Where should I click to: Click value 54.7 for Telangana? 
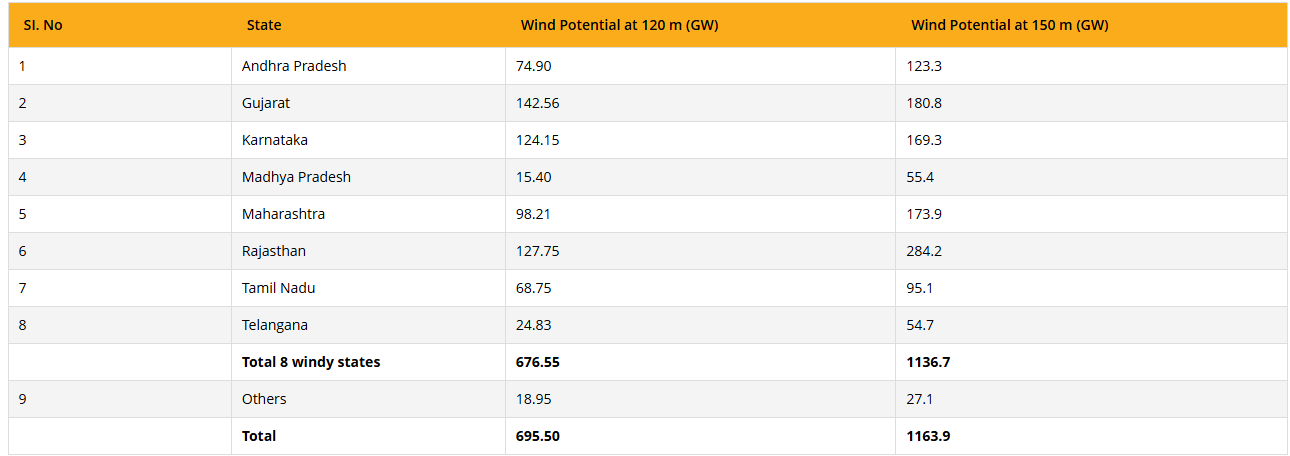(920, 325)
